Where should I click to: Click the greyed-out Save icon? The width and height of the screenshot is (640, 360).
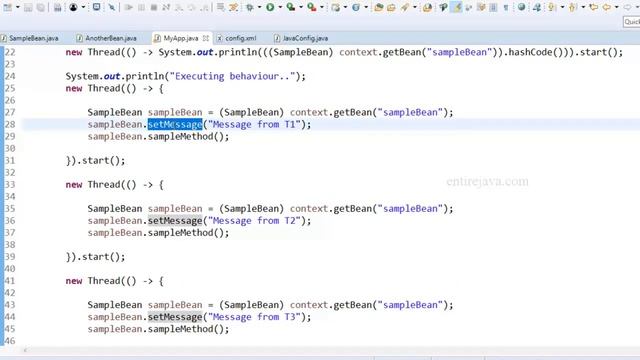[x=28, y=7]
